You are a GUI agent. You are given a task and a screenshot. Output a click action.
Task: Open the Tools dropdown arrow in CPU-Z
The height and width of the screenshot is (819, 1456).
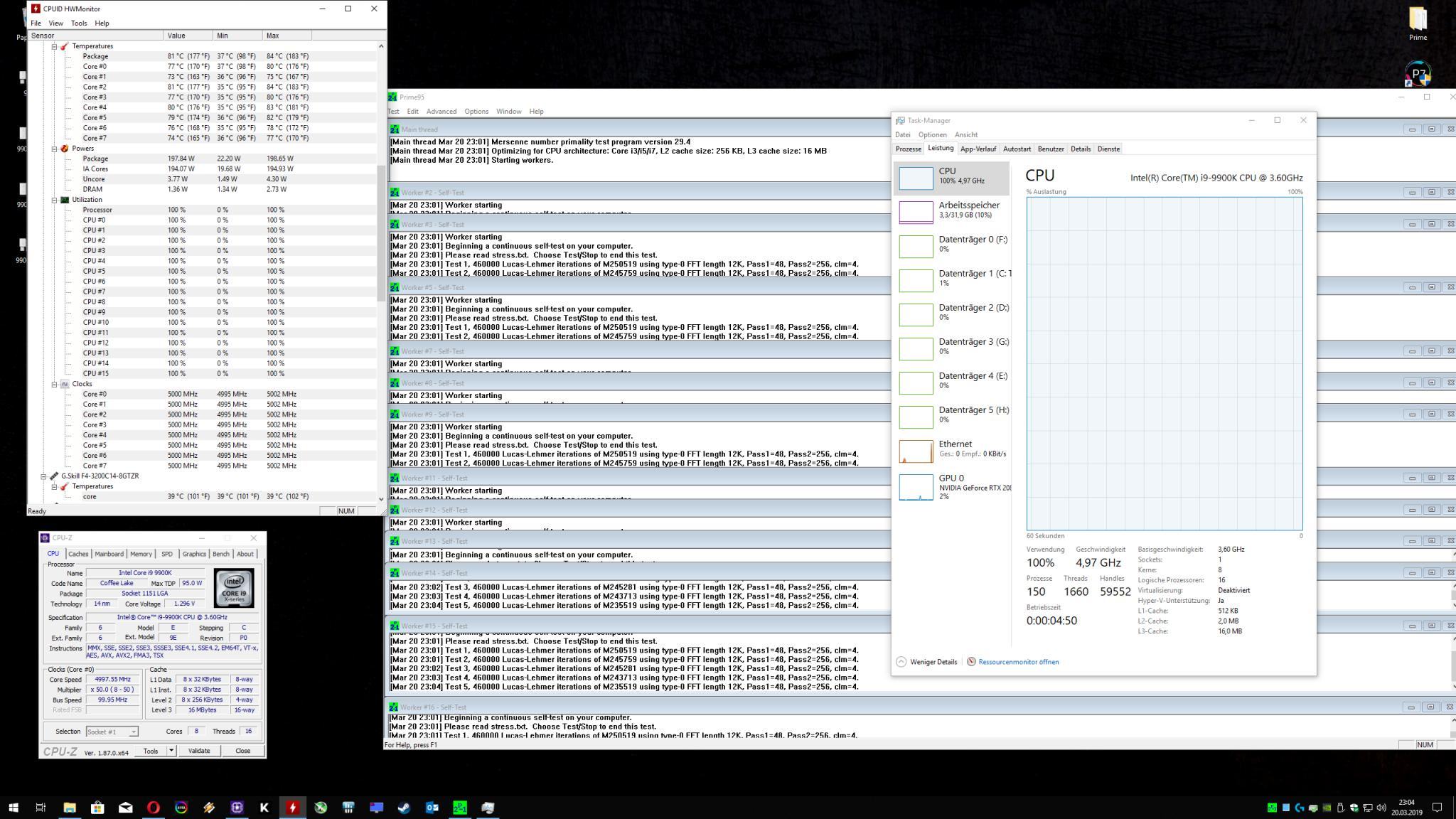pos(171,751)
